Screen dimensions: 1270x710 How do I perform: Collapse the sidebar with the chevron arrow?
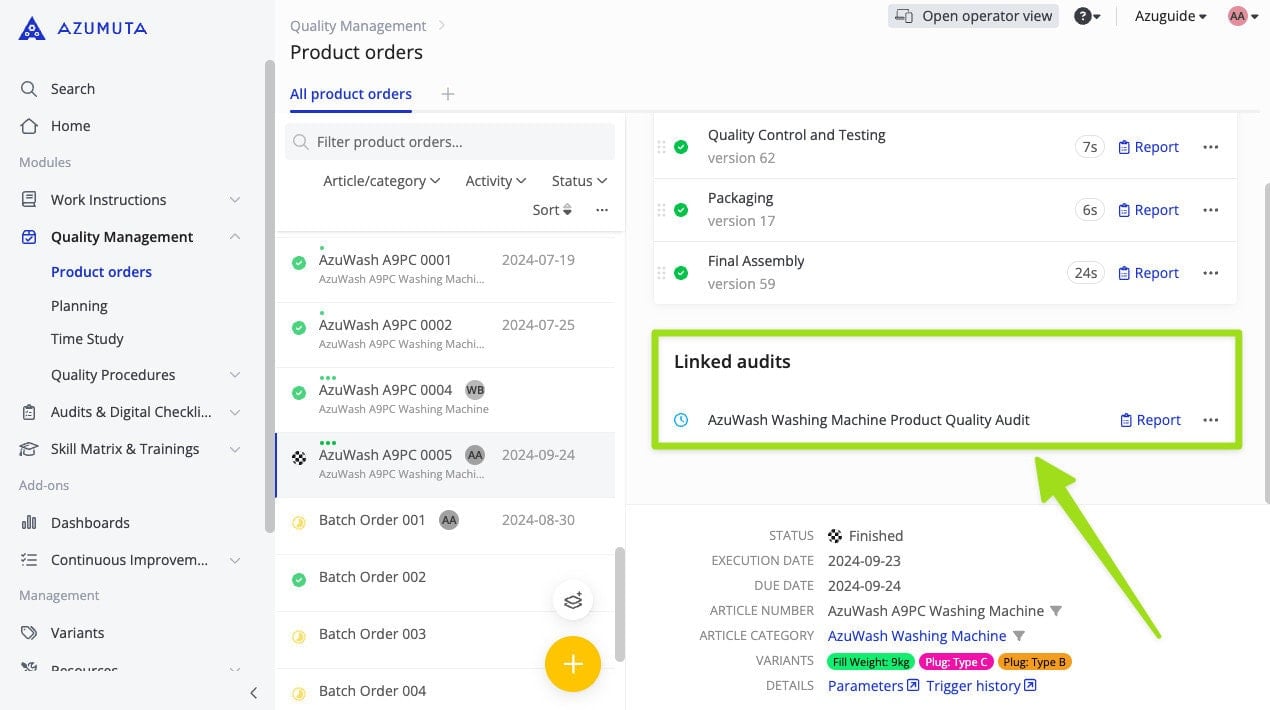pos(253,692)
